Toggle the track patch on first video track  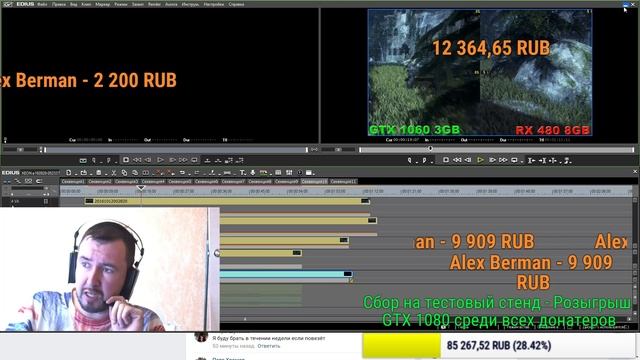[46, 201]
